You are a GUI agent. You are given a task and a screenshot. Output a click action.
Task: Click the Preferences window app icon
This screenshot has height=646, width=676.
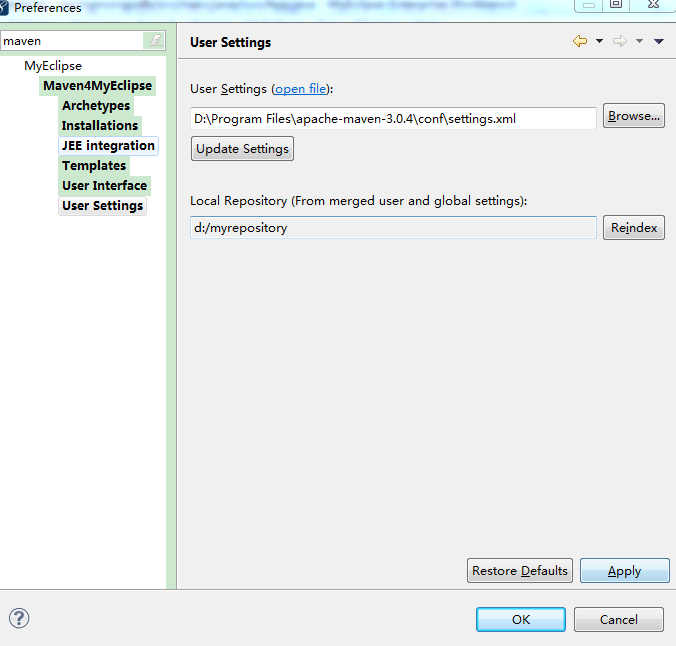(3, 7)
